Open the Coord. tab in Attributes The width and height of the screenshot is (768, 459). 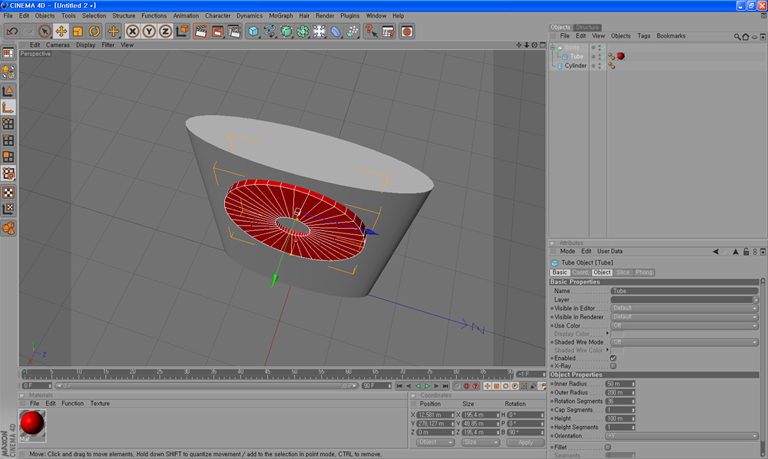(x=580, y=272)
